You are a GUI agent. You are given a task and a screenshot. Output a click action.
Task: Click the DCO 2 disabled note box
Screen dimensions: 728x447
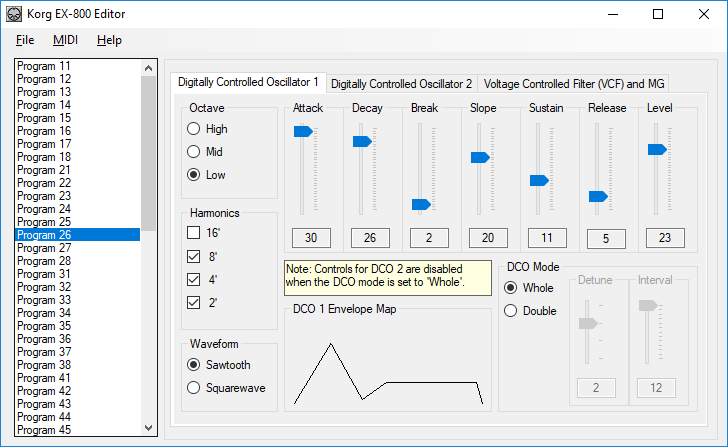coord(388,278)
